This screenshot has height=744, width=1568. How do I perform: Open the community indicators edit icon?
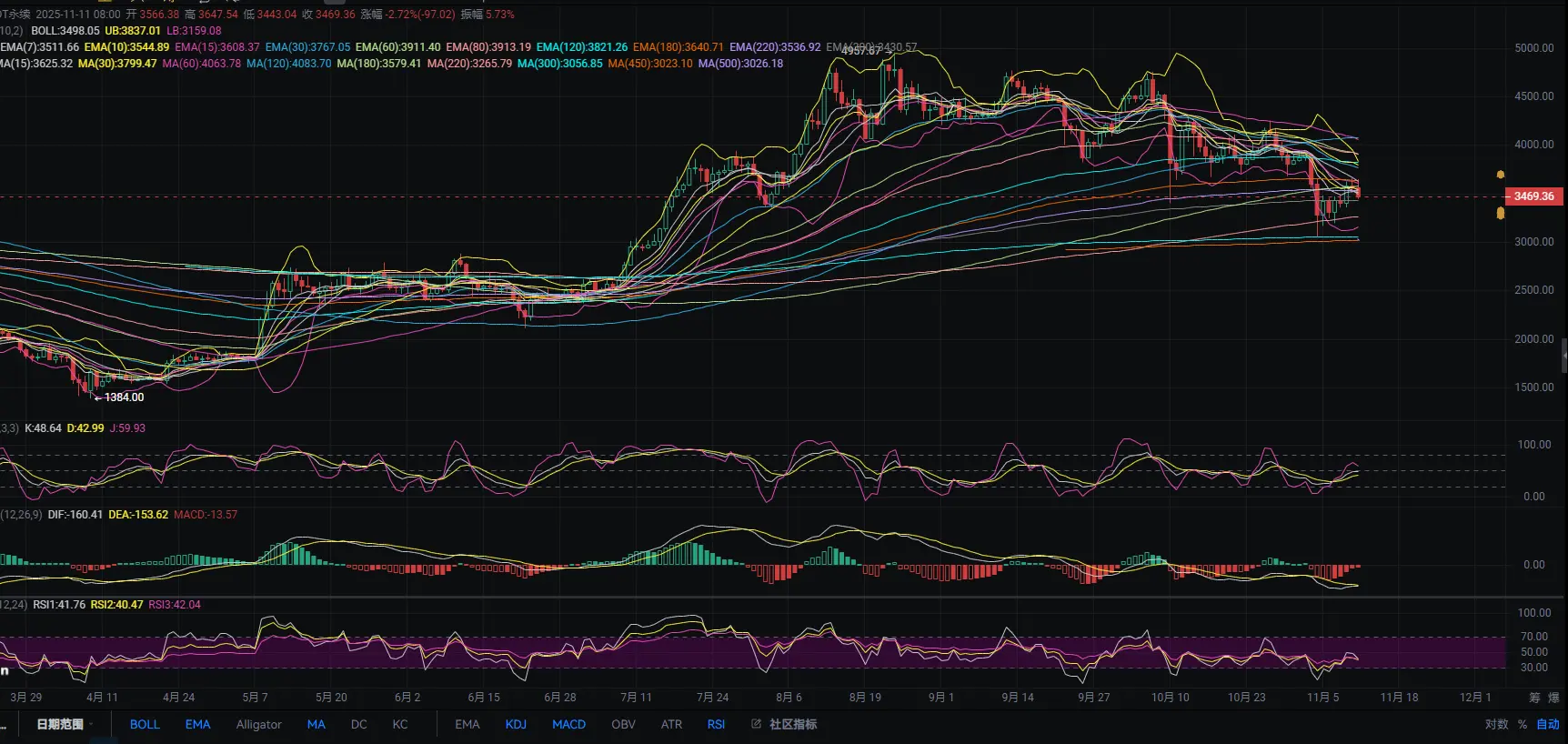coord(756,724)
